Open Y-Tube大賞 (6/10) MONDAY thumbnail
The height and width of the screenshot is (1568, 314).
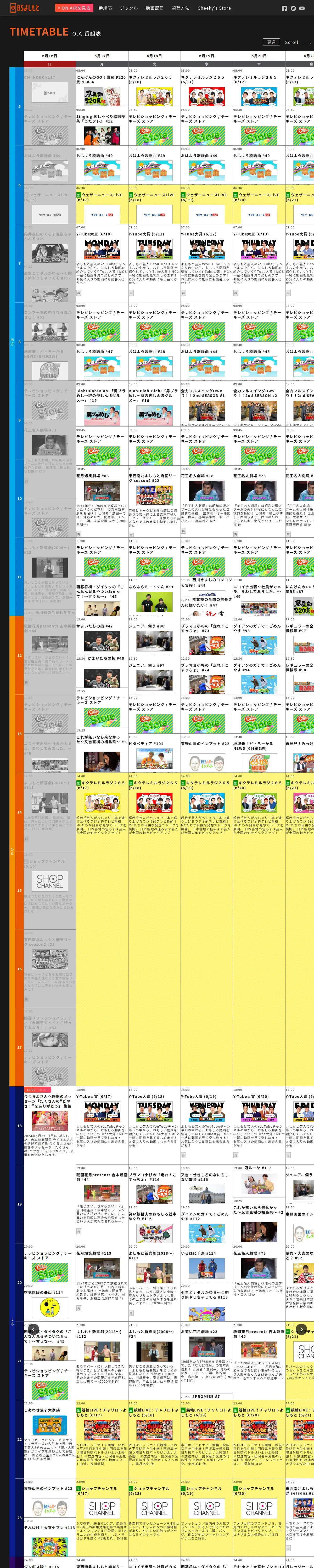(102, 250)
